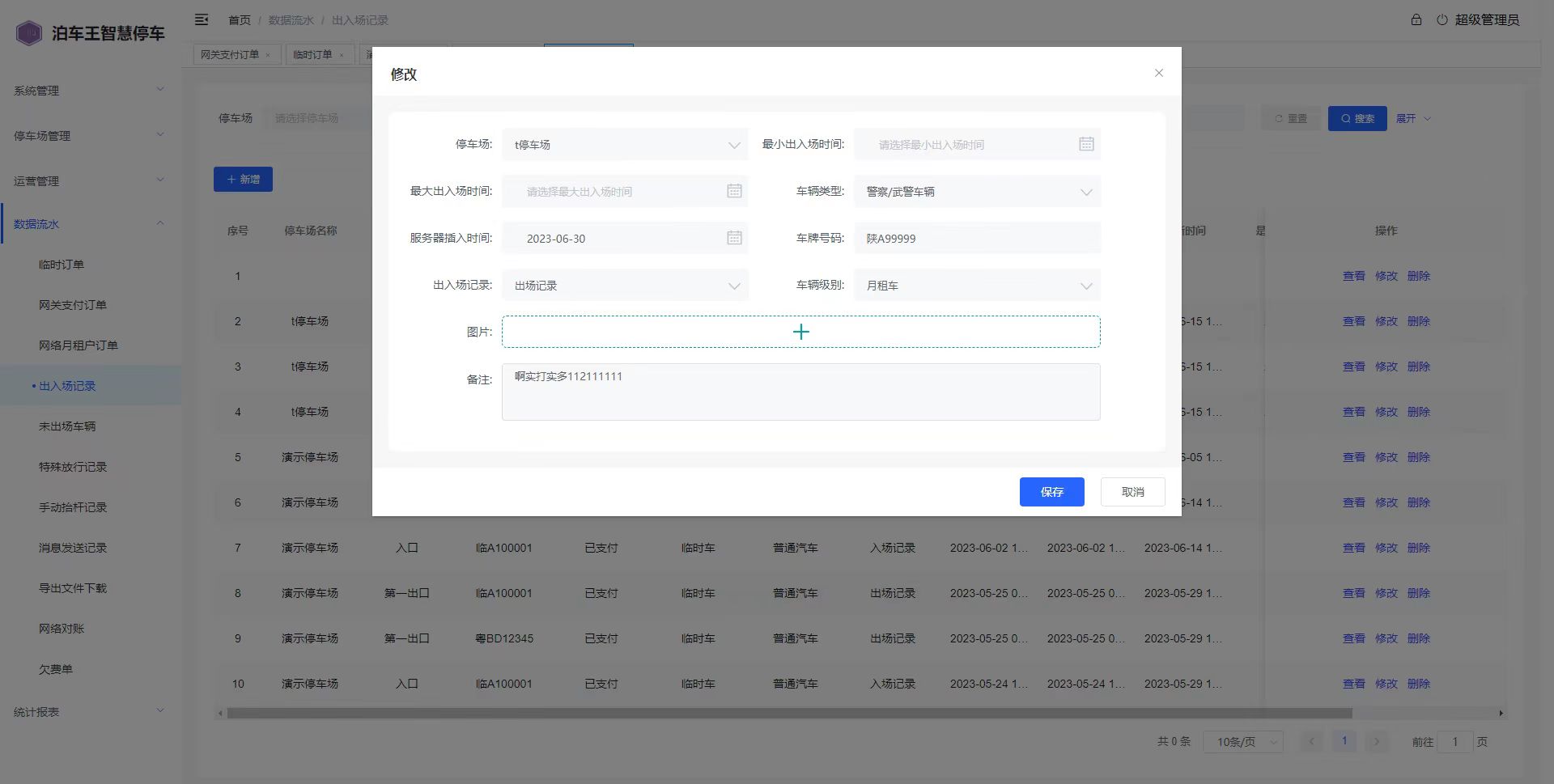
Task: Select 出入场记录 in the sidebar
Action: (67, 386)
